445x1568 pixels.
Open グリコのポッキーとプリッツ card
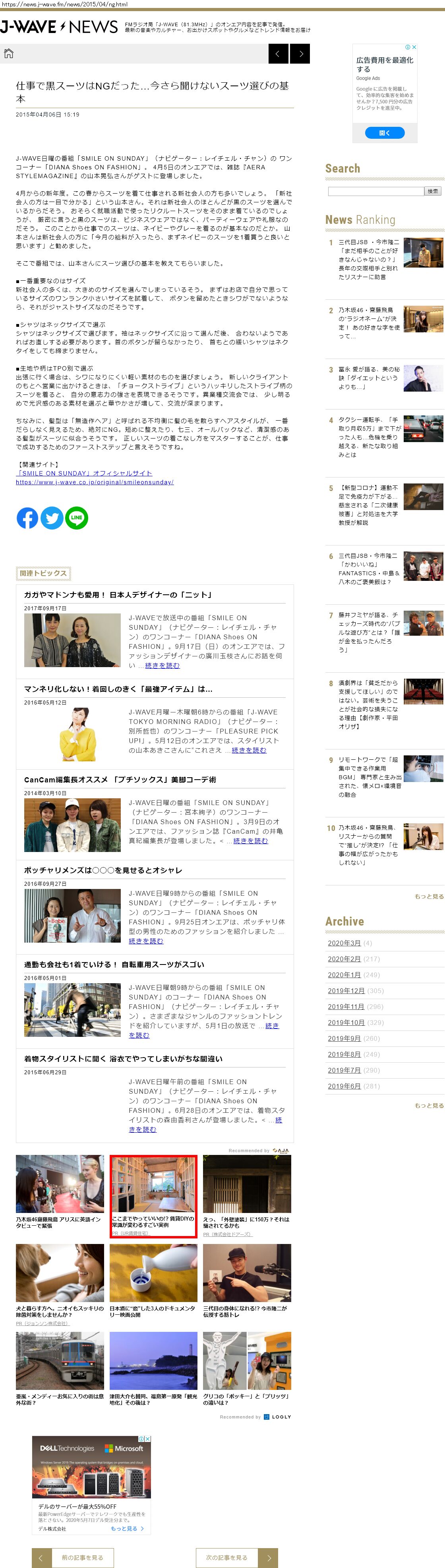247,1369
